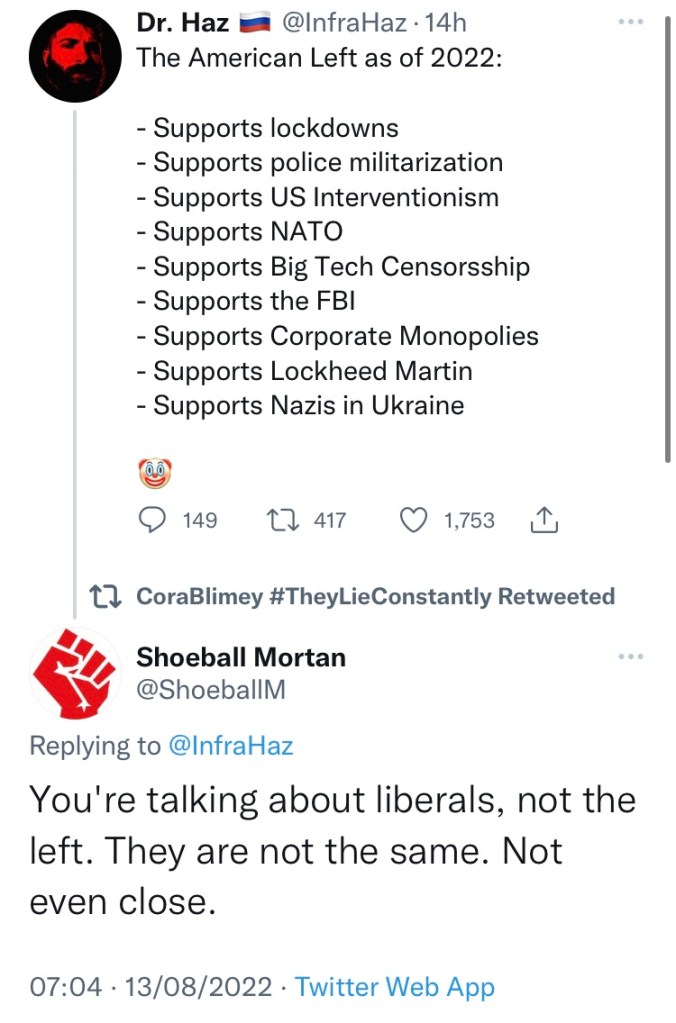
Task: Click the 14h tweet time
Action: point(446,23)
